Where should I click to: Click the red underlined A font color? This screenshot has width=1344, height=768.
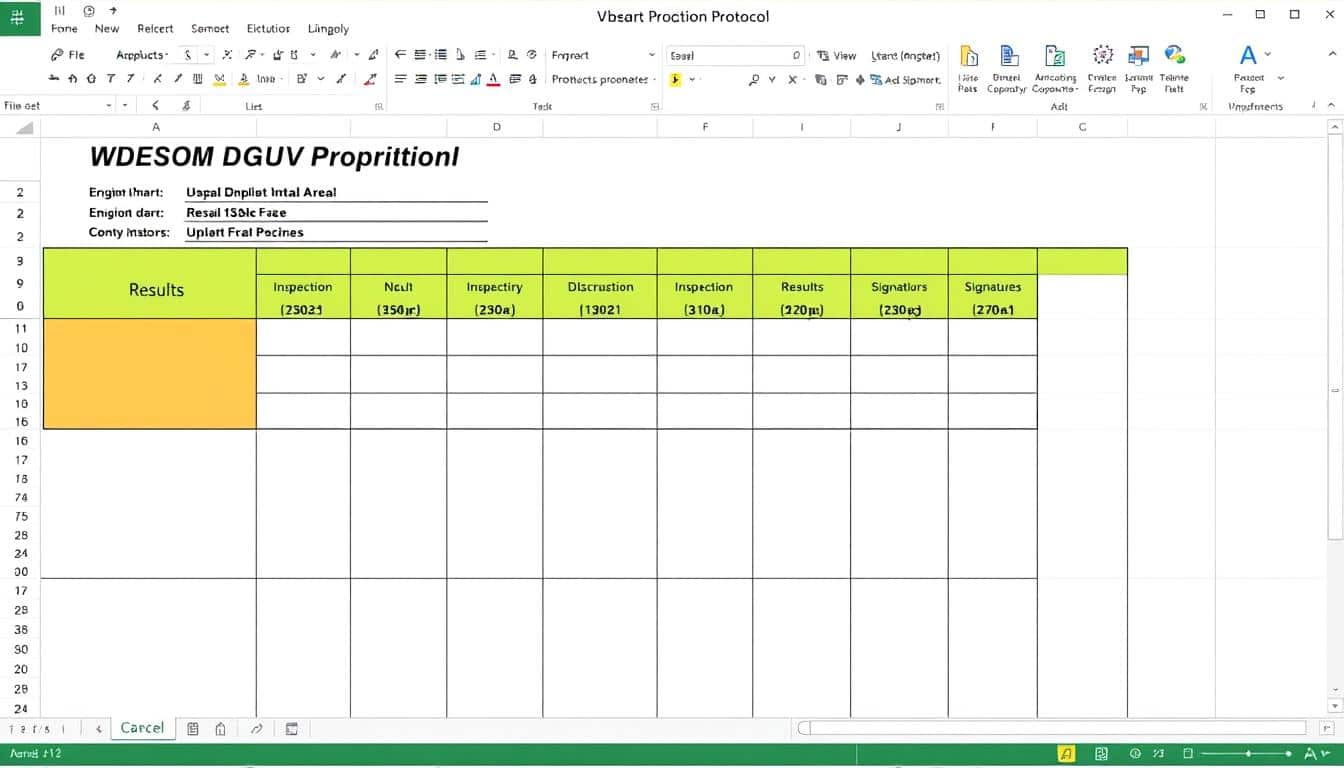[493, 80]
